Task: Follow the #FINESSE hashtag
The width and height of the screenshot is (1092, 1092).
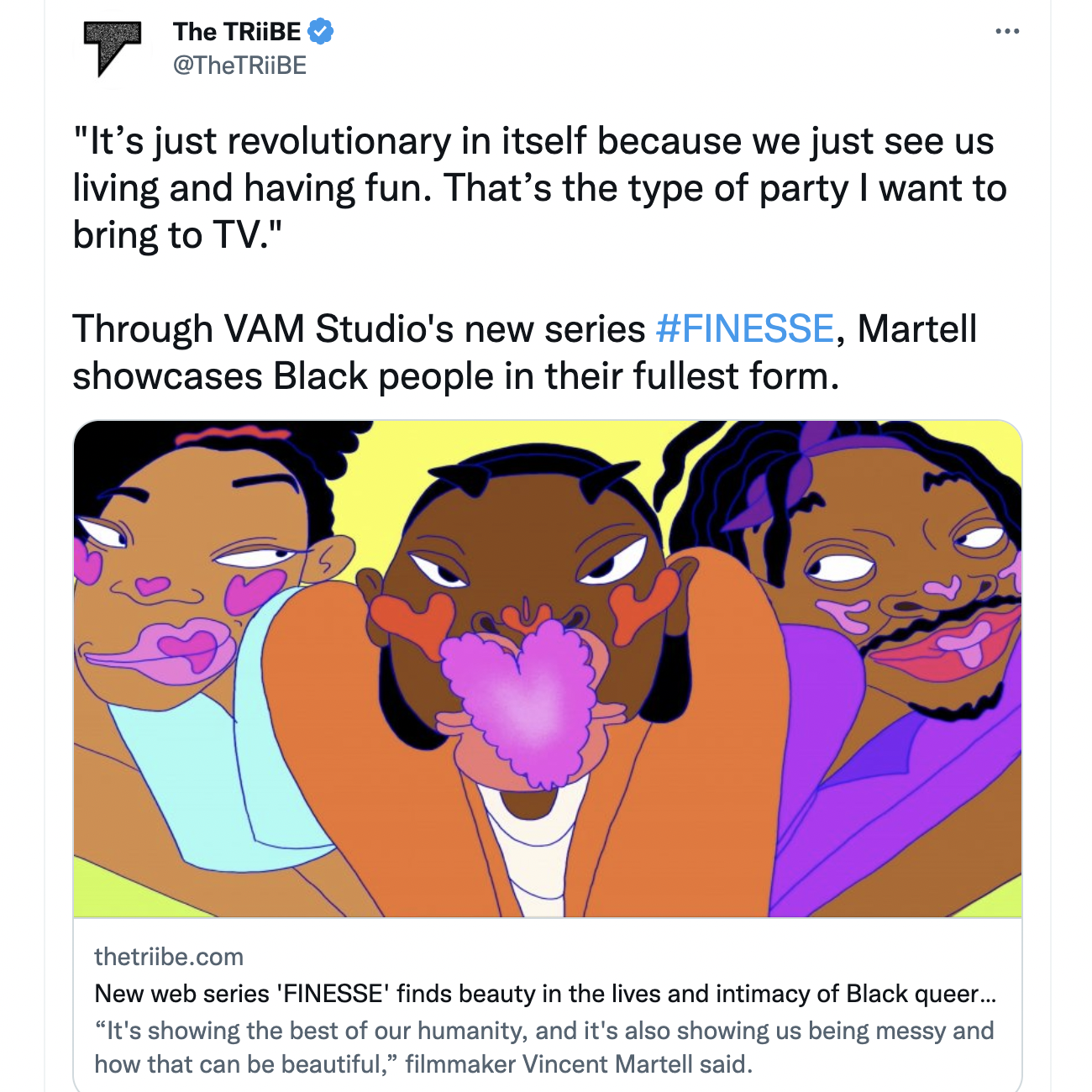Action: click(744, 328)
